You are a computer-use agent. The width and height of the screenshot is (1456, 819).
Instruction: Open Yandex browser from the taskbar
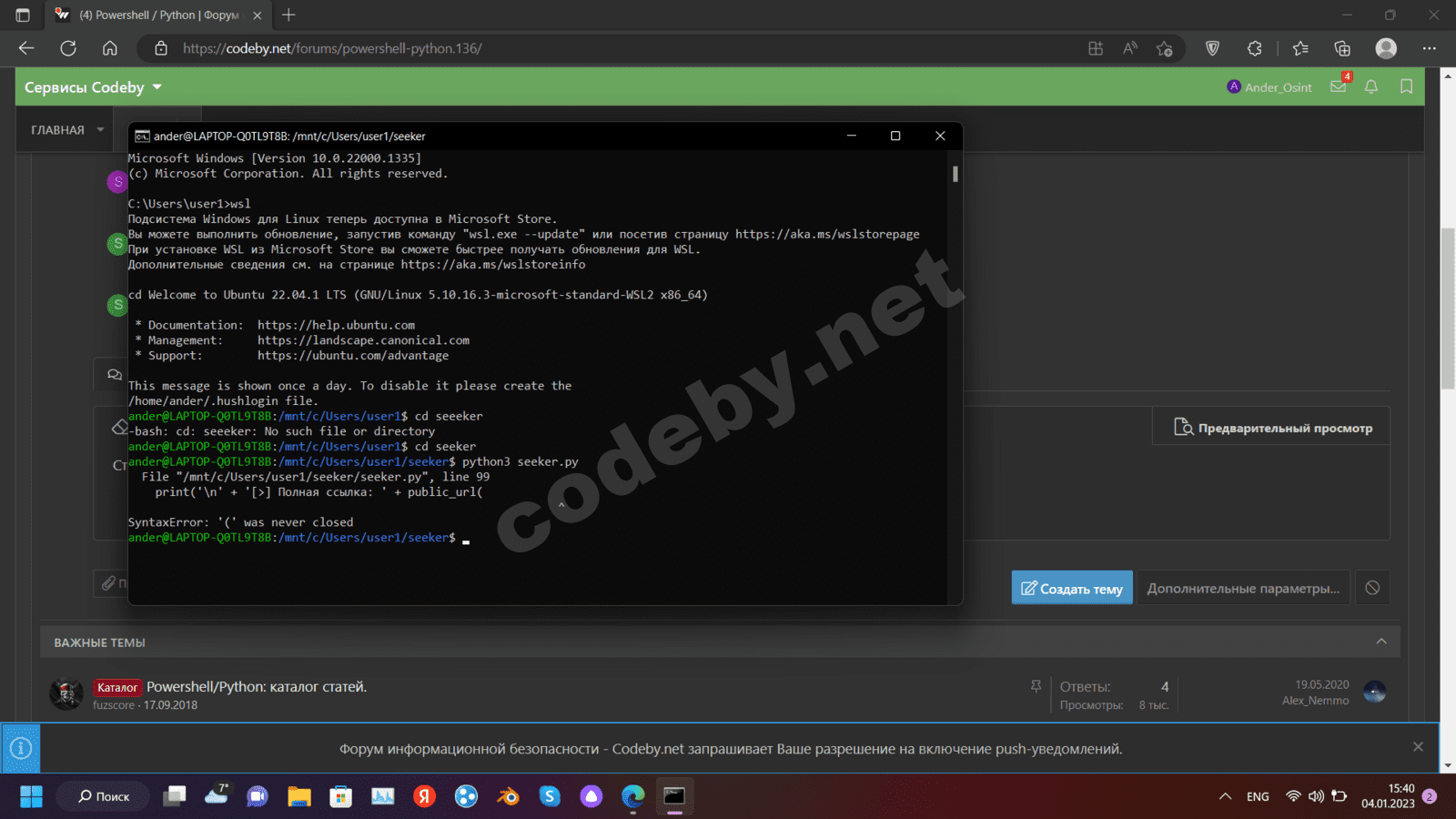point(424,796)
